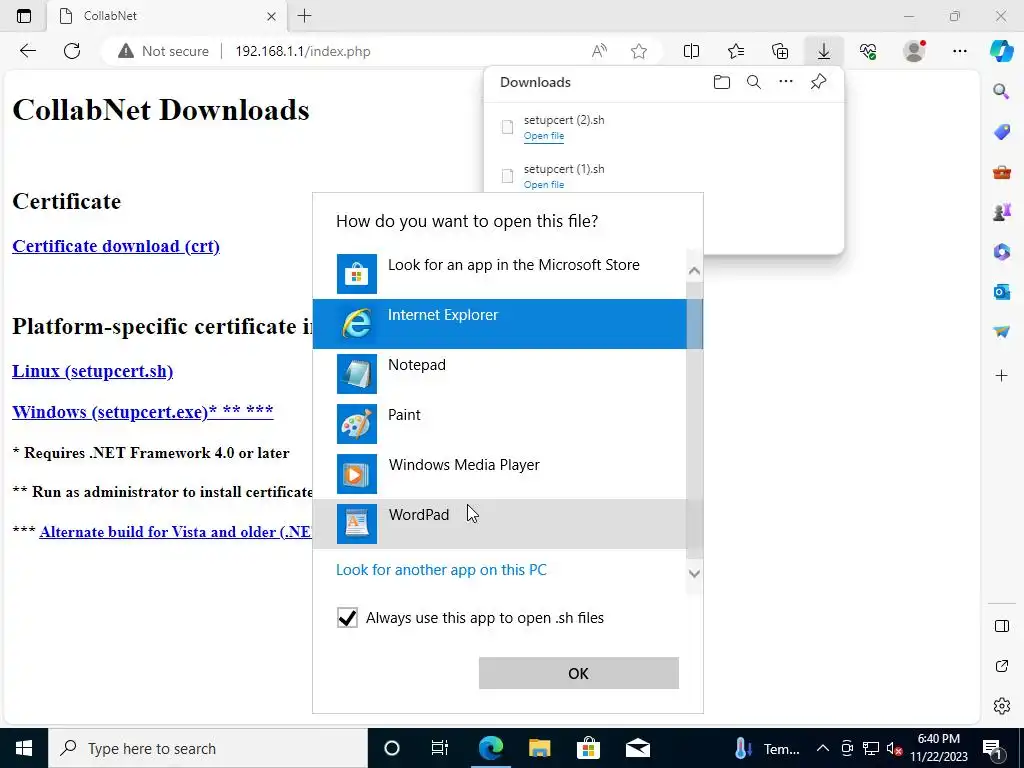This screenshot has width=1024, height=768.
Task: Open More options in Downloads panel
Action: click(786, 82)
